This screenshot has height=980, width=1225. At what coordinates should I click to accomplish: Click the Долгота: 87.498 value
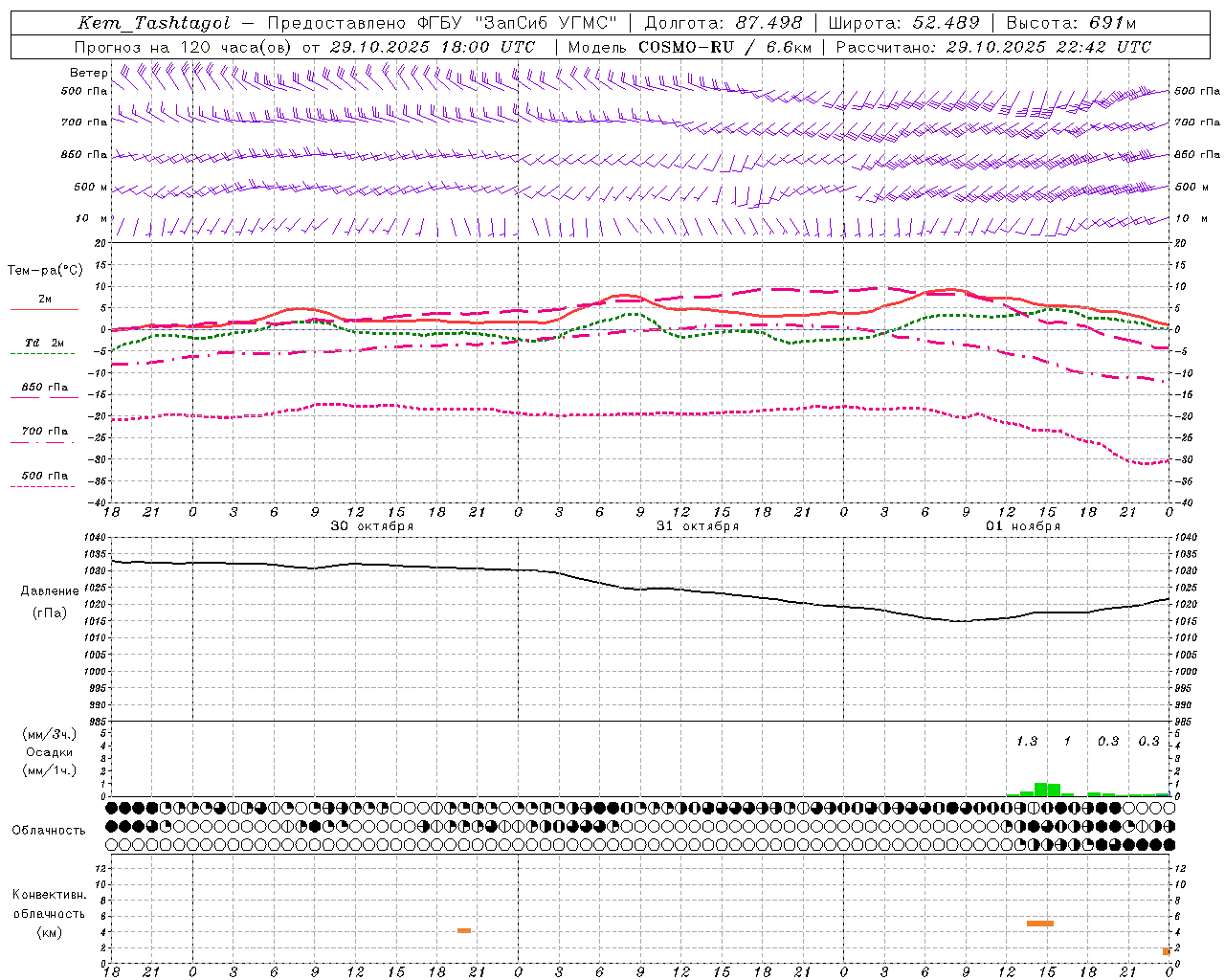(724, 23)
